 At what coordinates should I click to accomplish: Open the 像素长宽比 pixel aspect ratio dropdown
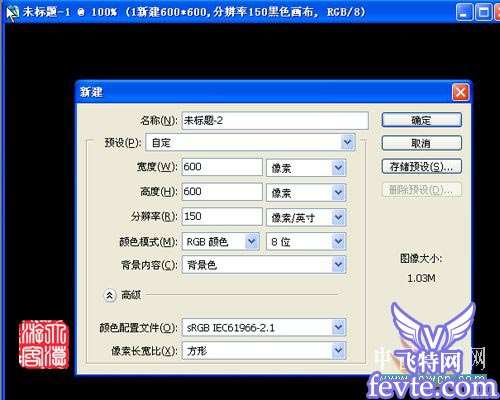point(264,350)
